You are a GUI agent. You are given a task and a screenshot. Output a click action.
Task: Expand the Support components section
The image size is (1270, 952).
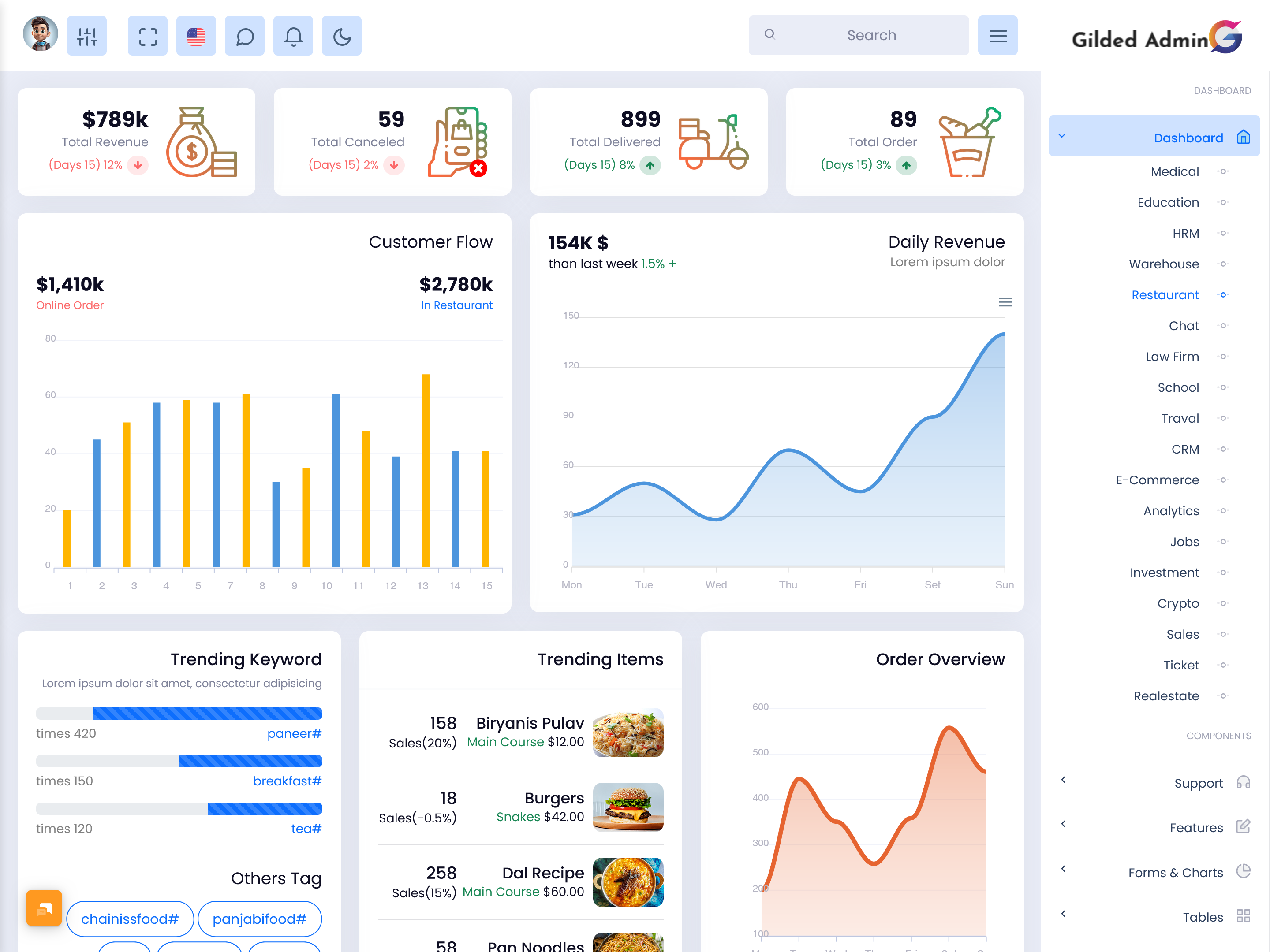[1063, 781]
